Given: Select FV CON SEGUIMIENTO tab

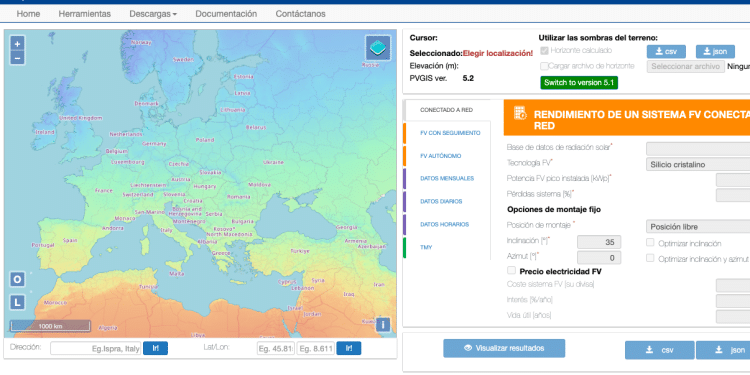Looking at the screenshot, I should (x=447, y=133).
